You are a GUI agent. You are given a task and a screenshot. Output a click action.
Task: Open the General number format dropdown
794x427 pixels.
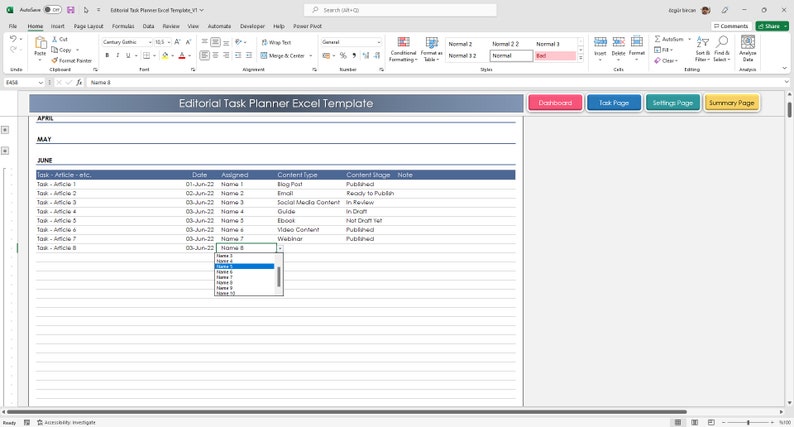click(x=378, y=42)
